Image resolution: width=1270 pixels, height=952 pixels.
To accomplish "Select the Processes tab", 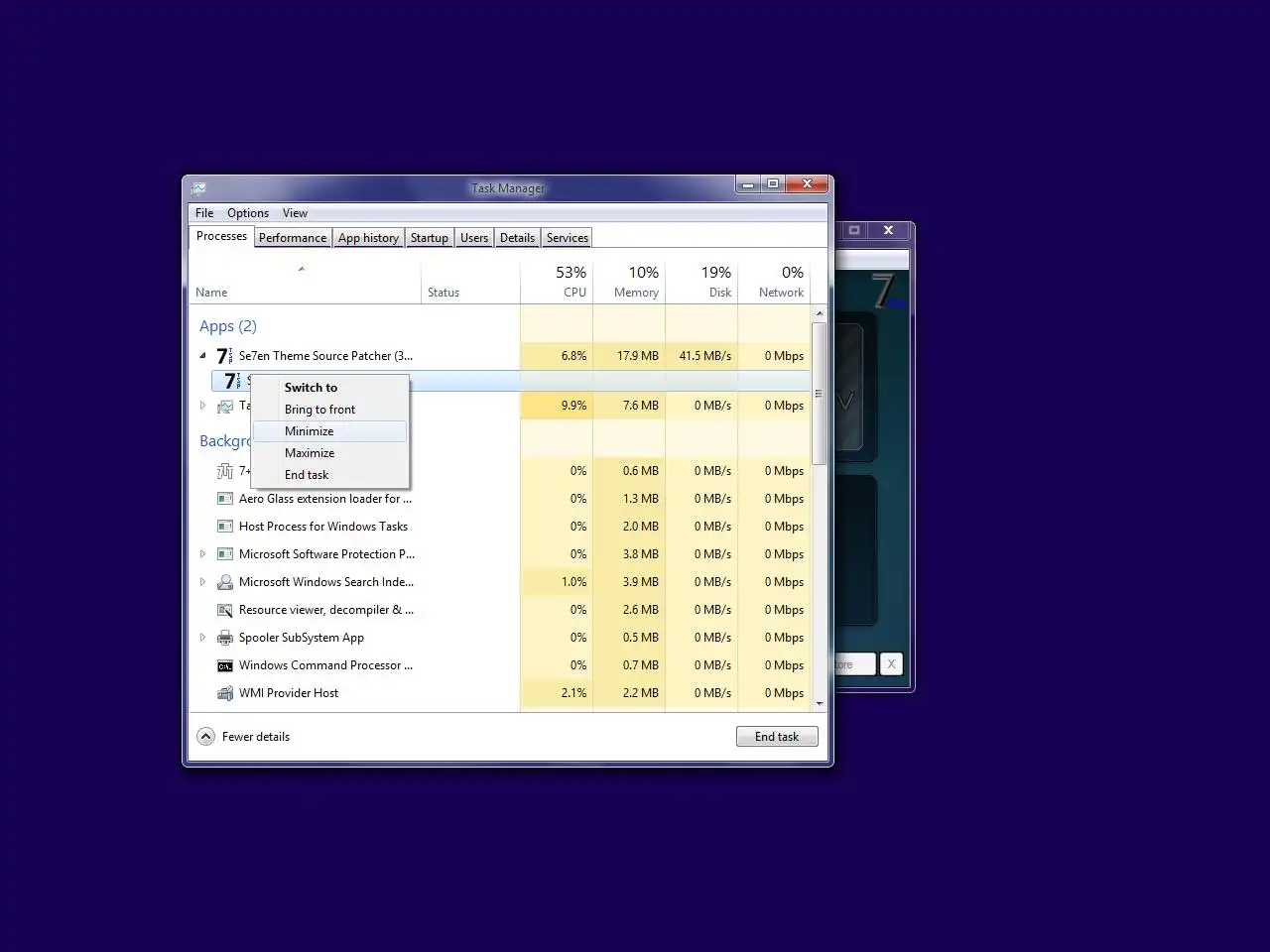I will pos(221,236).
